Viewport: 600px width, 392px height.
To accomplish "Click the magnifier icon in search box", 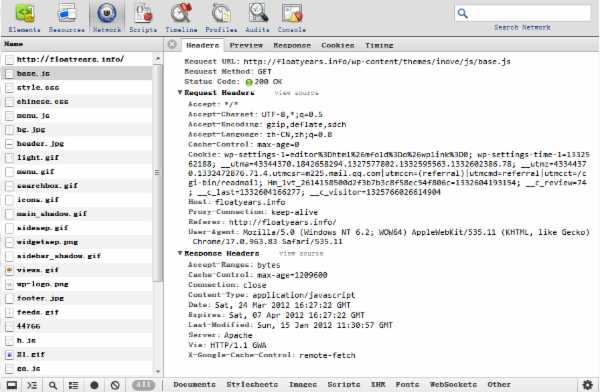I will click(x=463, y=13).
